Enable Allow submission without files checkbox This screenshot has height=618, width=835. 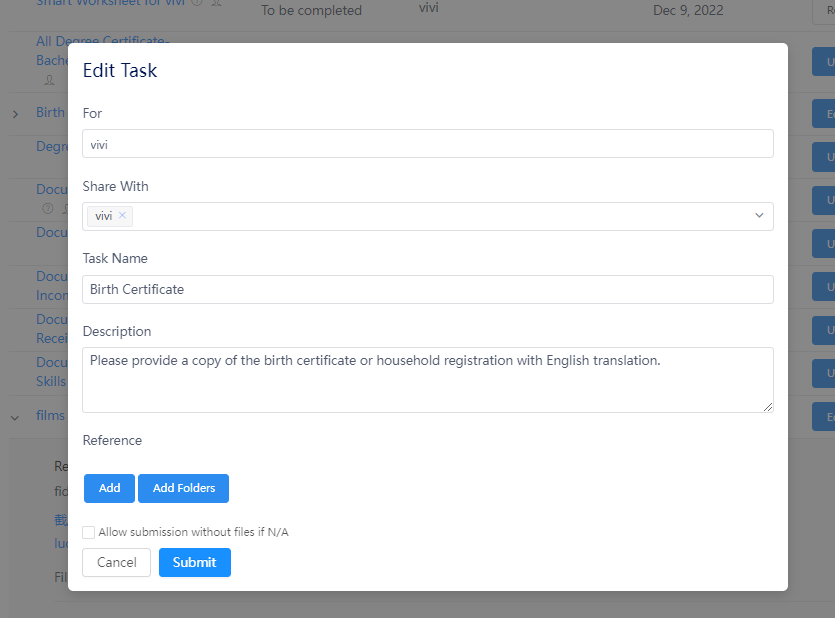[x=89, y=532]
